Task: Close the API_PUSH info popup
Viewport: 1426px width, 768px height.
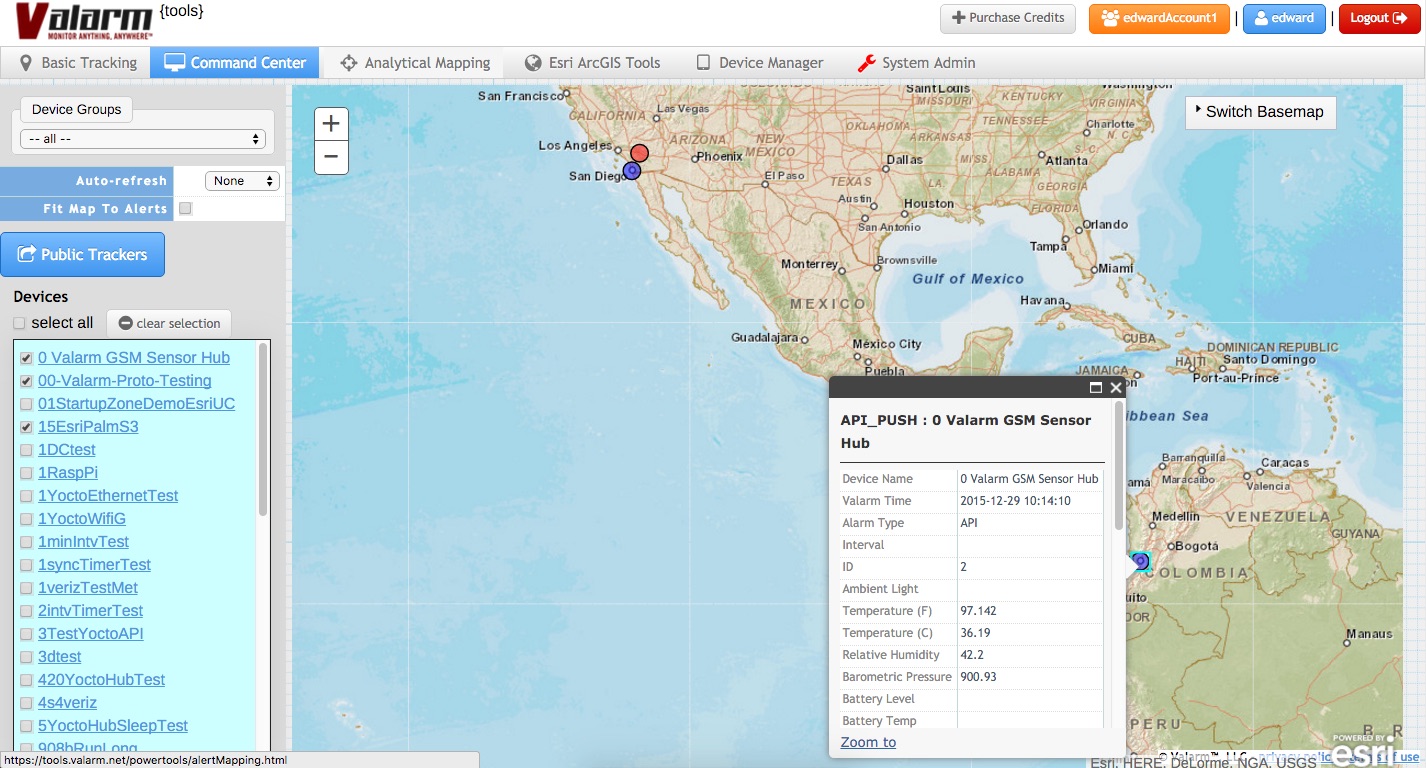Action: tap(1116, 388)
